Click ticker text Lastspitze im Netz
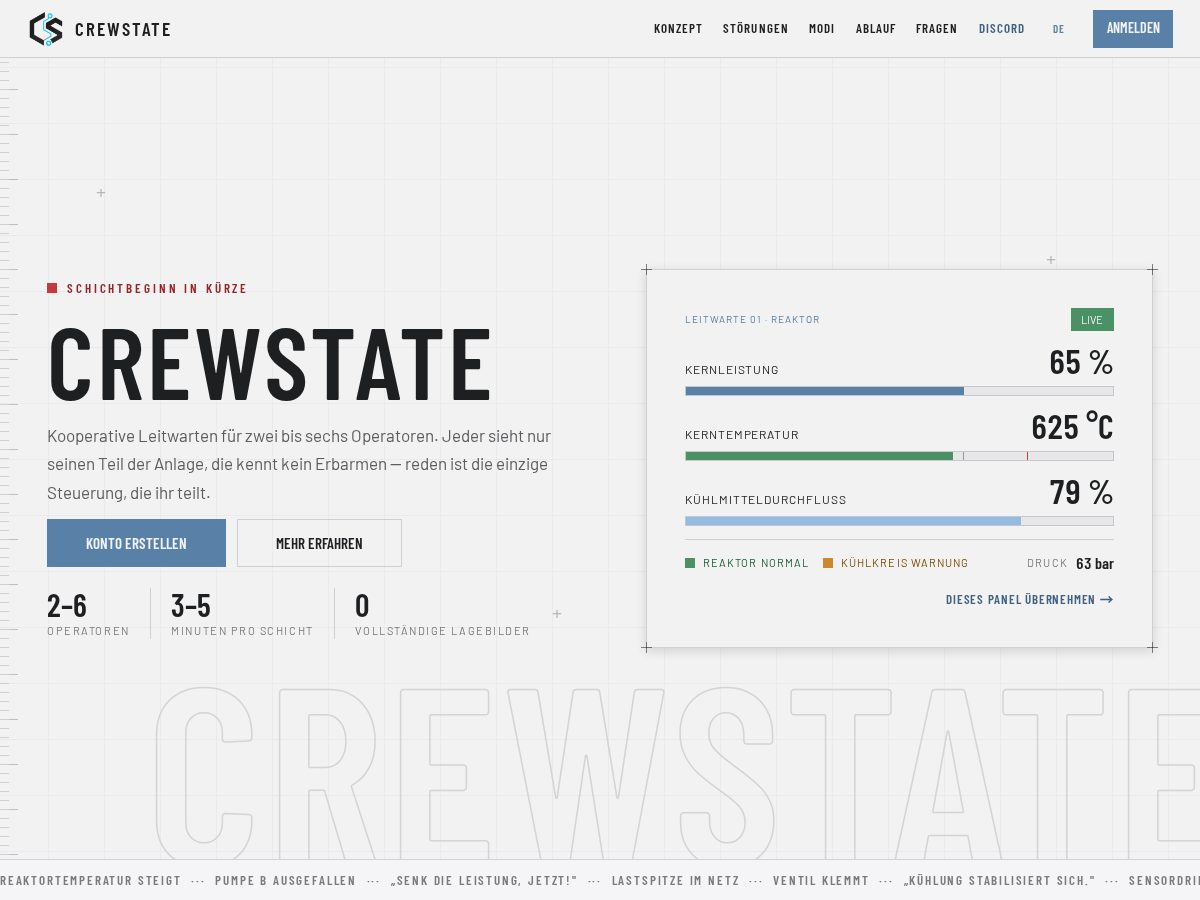Image resolution: width=1200 pixels, height=900 pixels. (675, 881)
